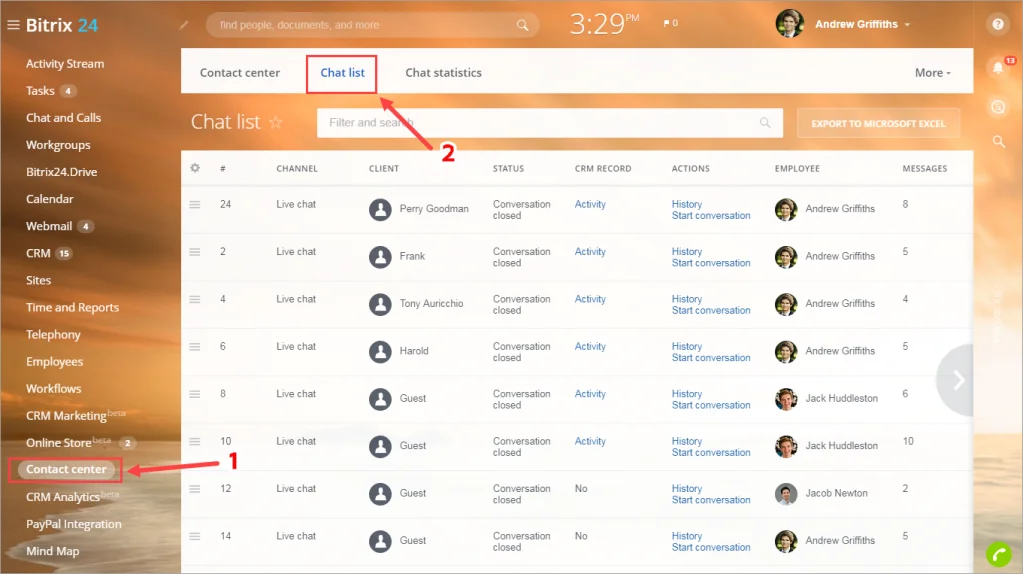Click the 3:29 PM clock display
This screenshot has width=1023, height=574.
click(604, 24)
